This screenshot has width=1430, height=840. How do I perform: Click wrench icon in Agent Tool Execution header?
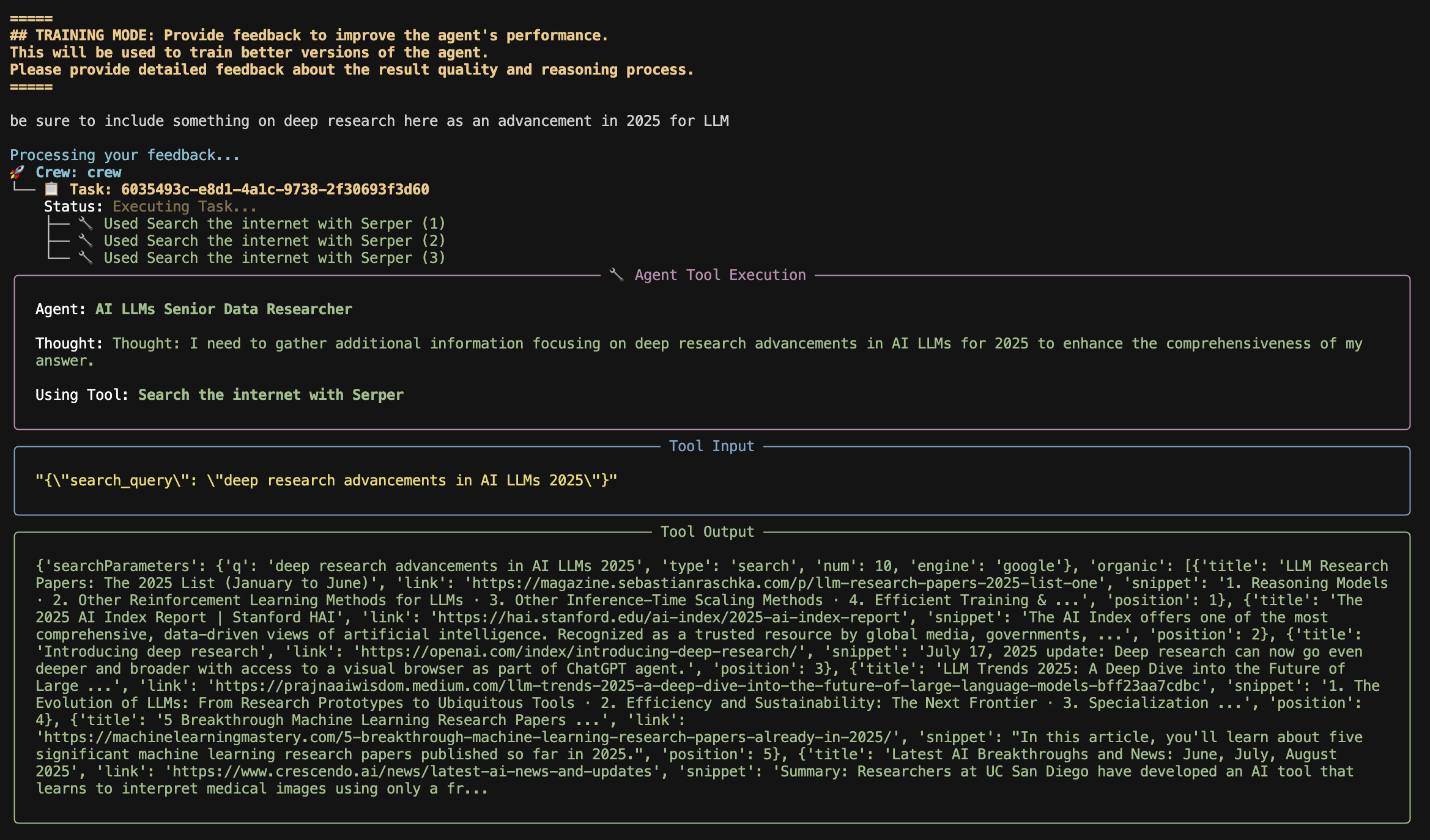(x=617, y=275)
